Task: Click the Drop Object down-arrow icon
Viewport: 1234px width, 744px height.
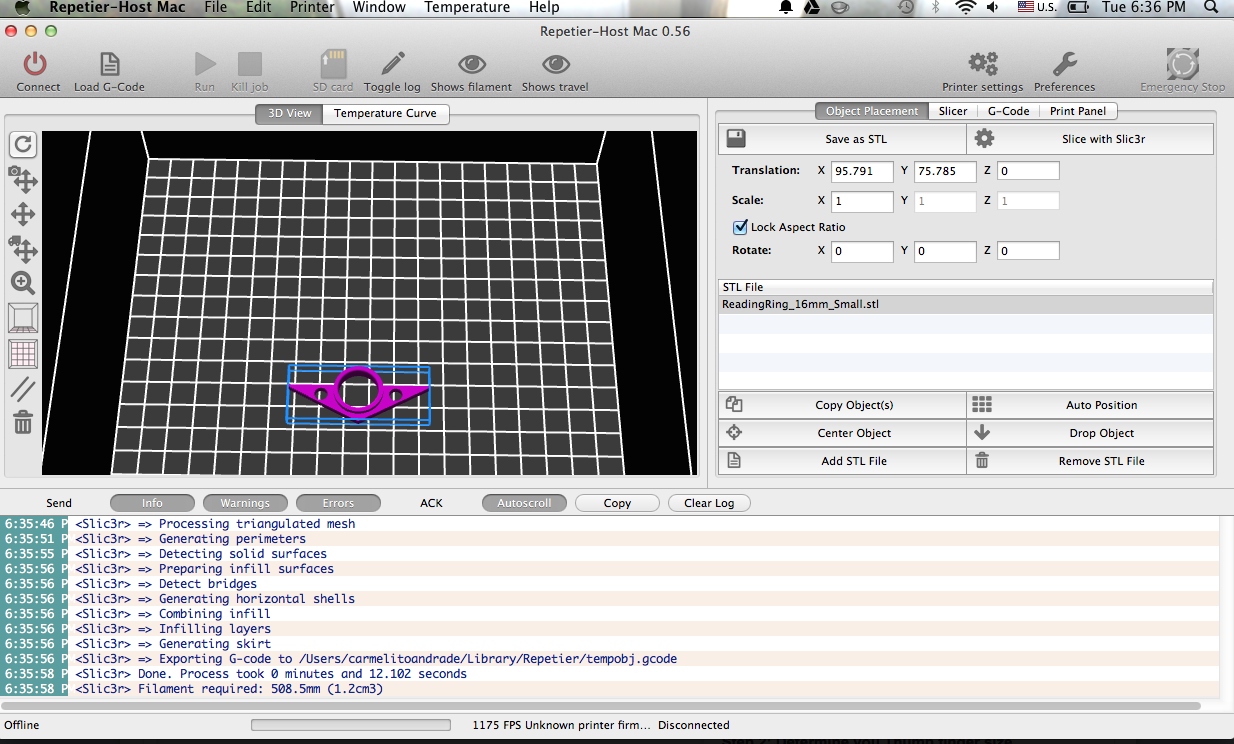Action: (x=982, y=433)
